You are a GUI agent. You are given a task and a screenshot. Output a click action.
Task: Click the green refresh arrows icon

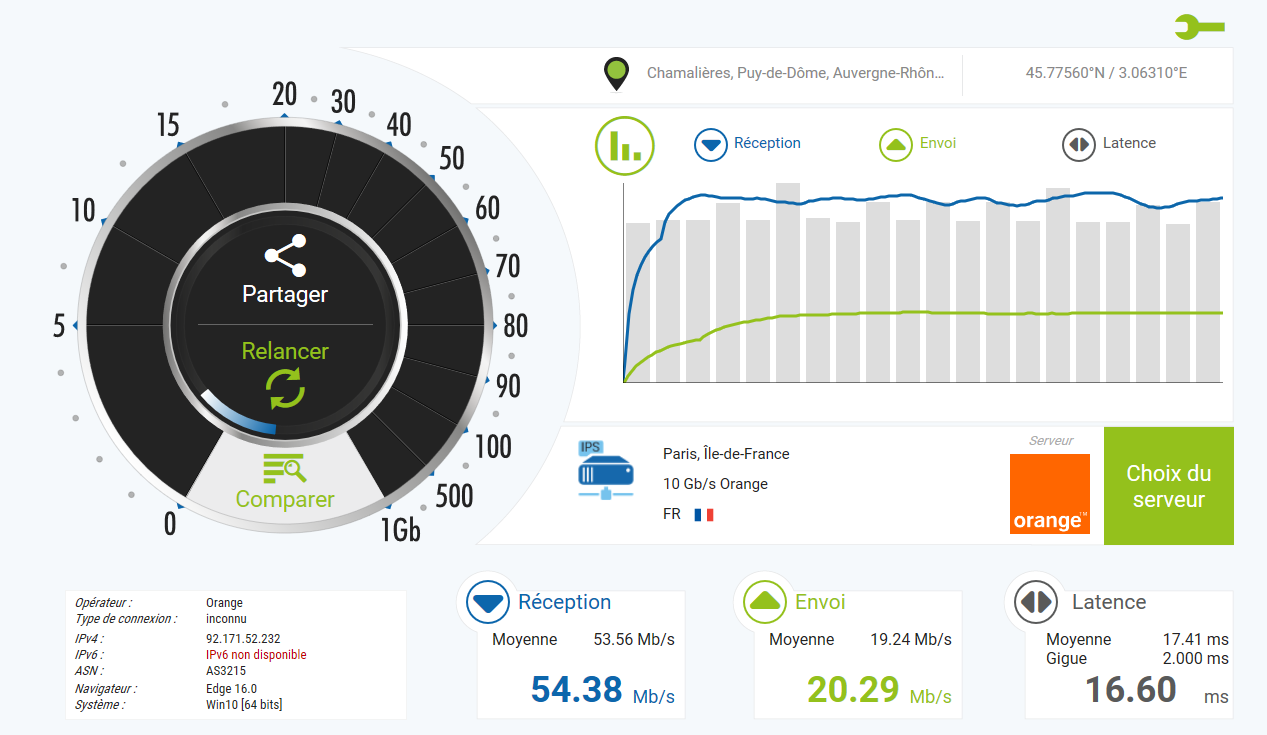point(285,388)
